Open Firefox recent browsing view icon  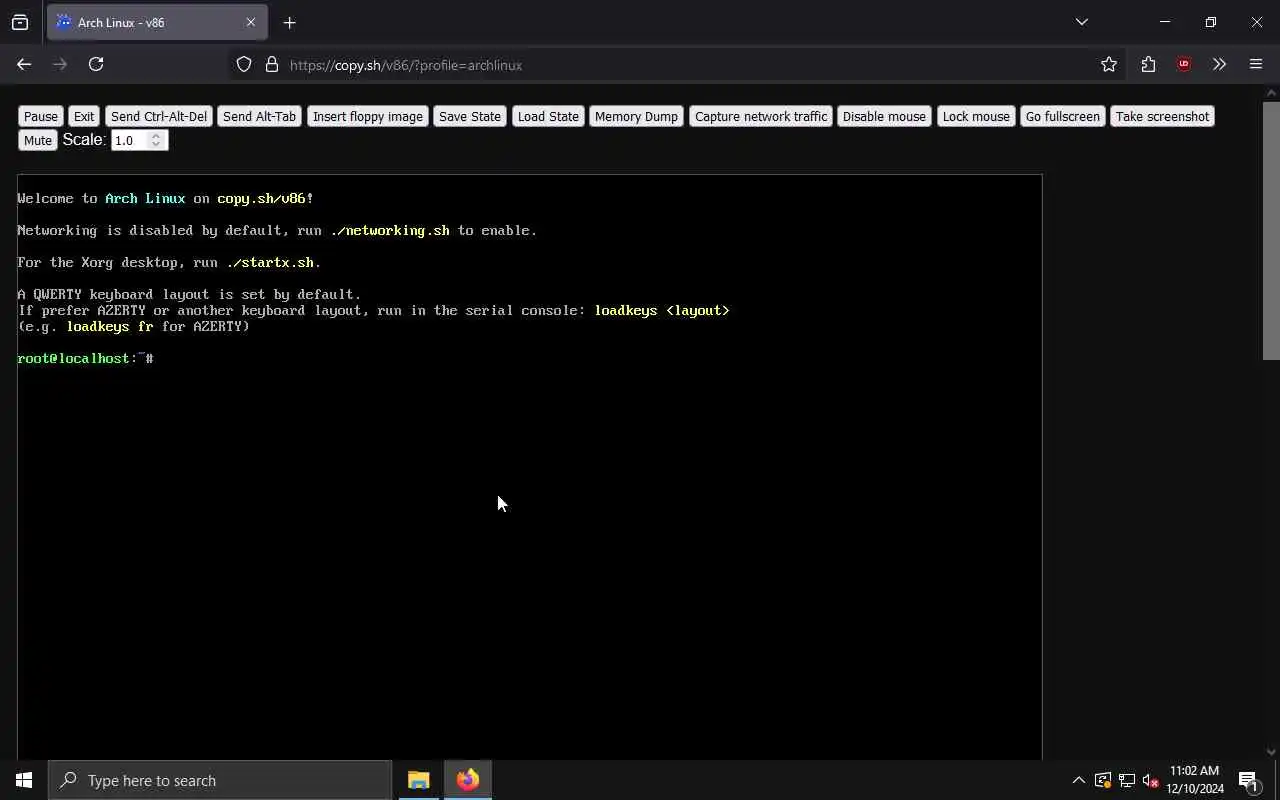pyautogui.click(x=20, y=22)
